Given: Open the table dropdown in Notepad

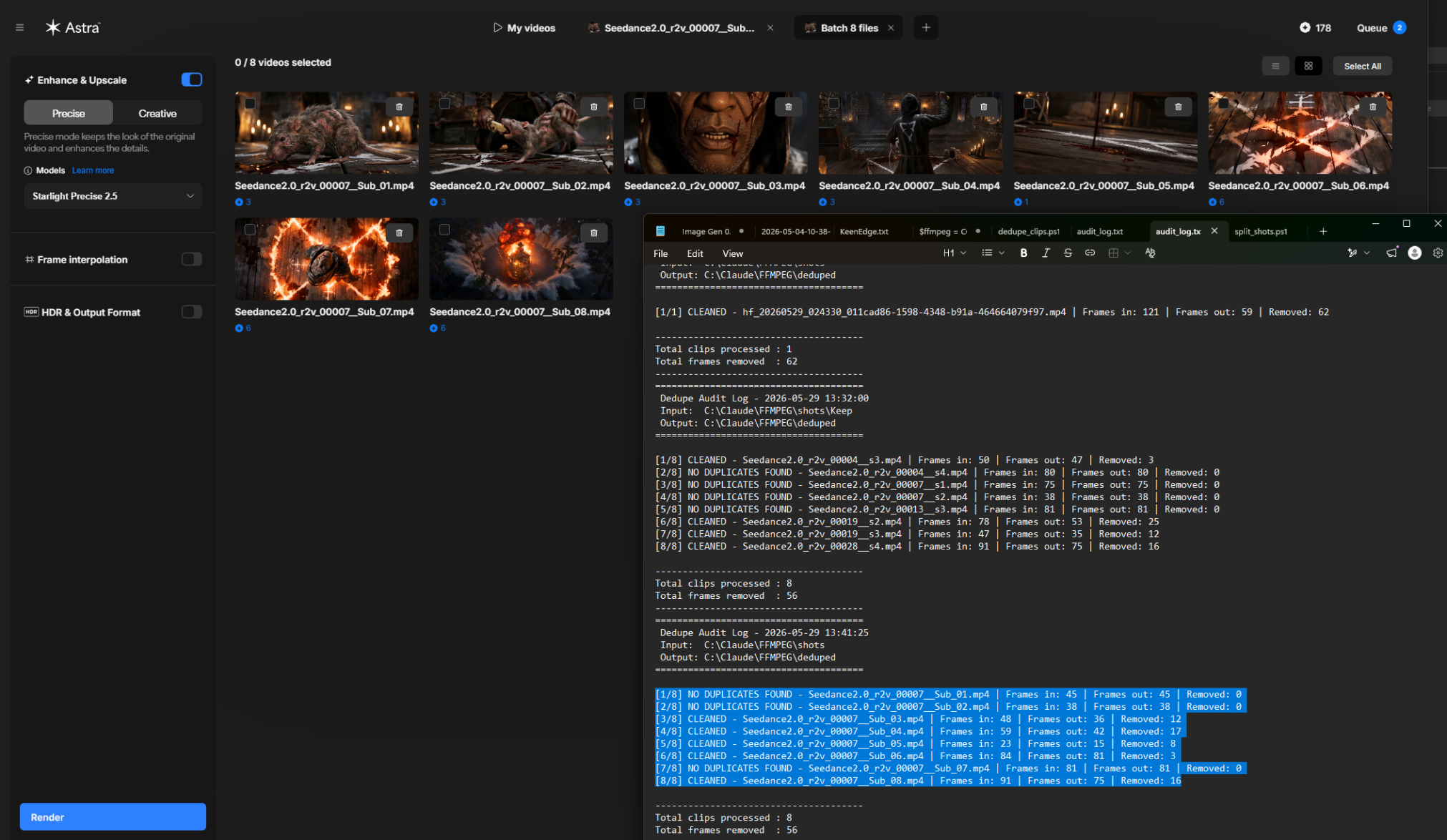Looking at the screenshot, I should click(x=1119, y=253).
